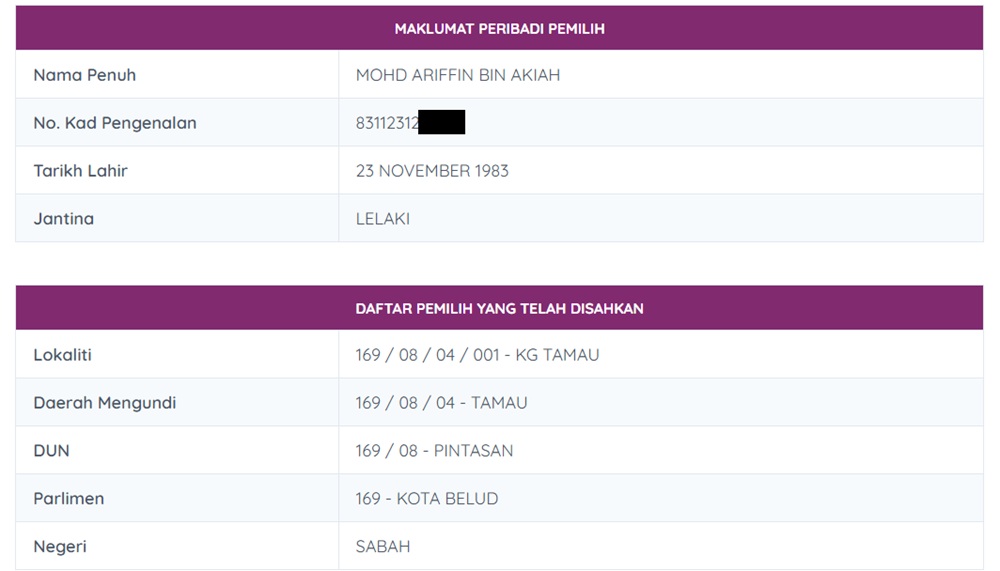
Task: Click the birth date 23 November 1983
Action: tap(432, 171)
